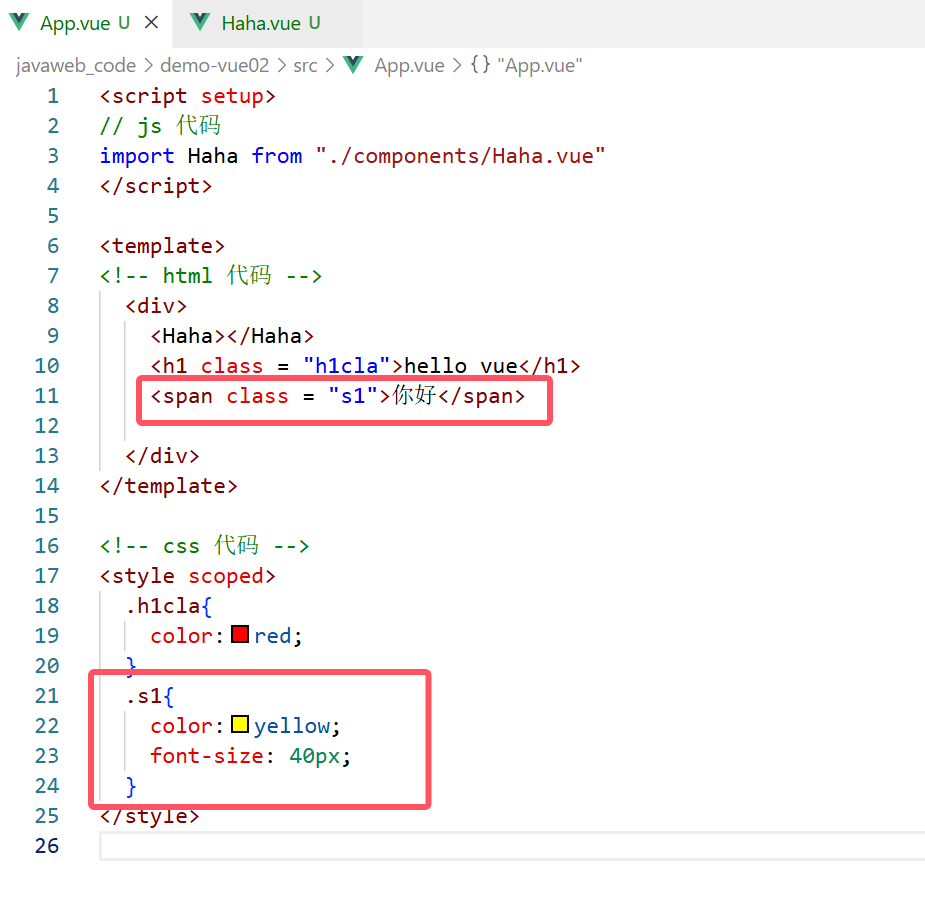Open demo-vue02 breadcrumb folder
925x915 pixels.
coord(215,65)
